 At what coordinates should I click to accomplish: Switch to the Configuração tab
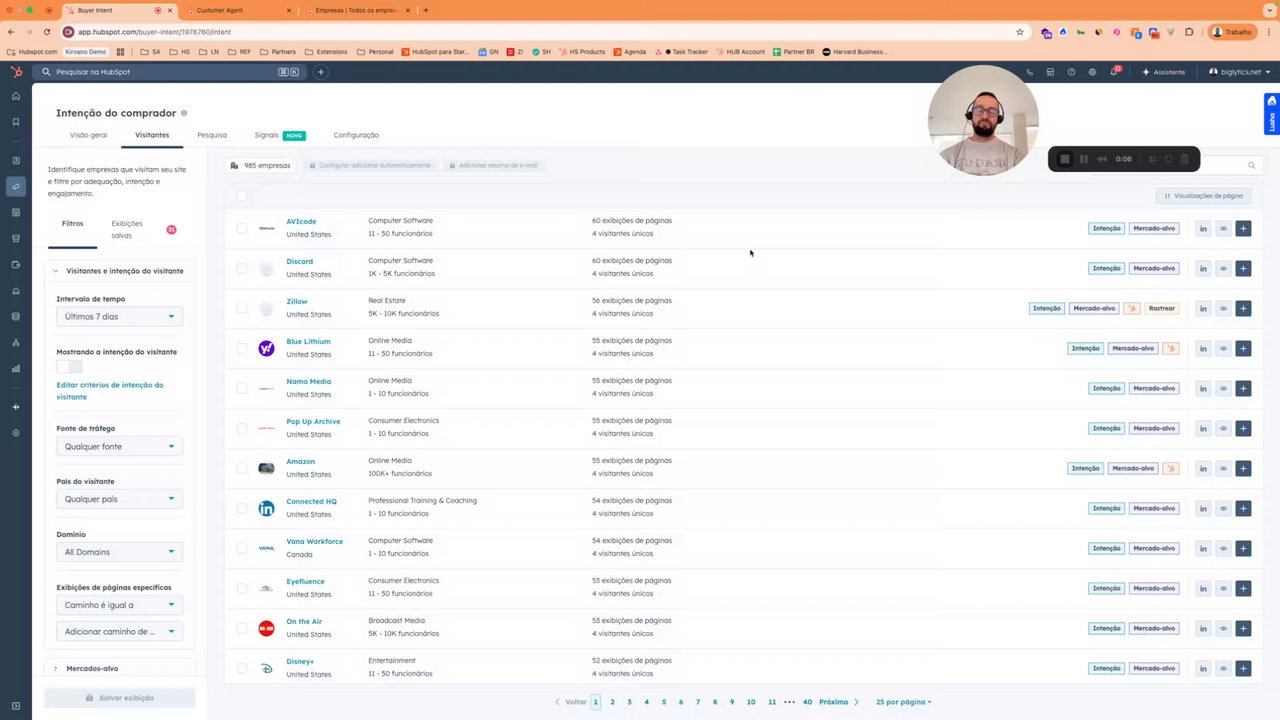pyautogui.click(x=356, y=135)
